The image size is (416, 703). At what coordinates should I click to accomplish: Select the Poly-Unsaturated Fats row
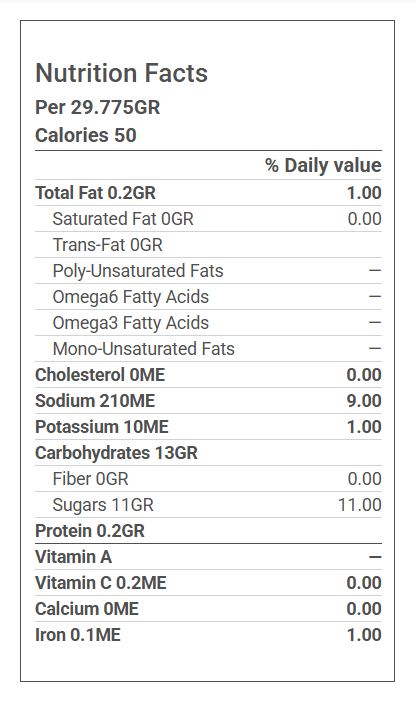pos(208,271)
